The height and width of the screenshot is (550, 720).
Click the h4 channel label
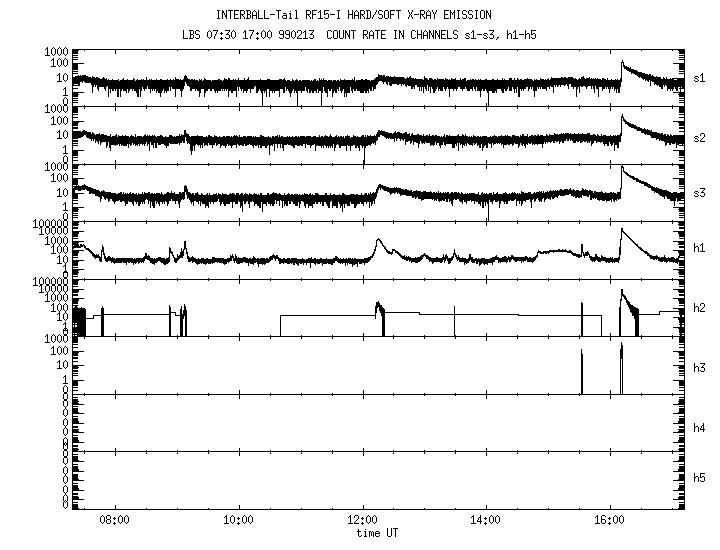[700, 428]
